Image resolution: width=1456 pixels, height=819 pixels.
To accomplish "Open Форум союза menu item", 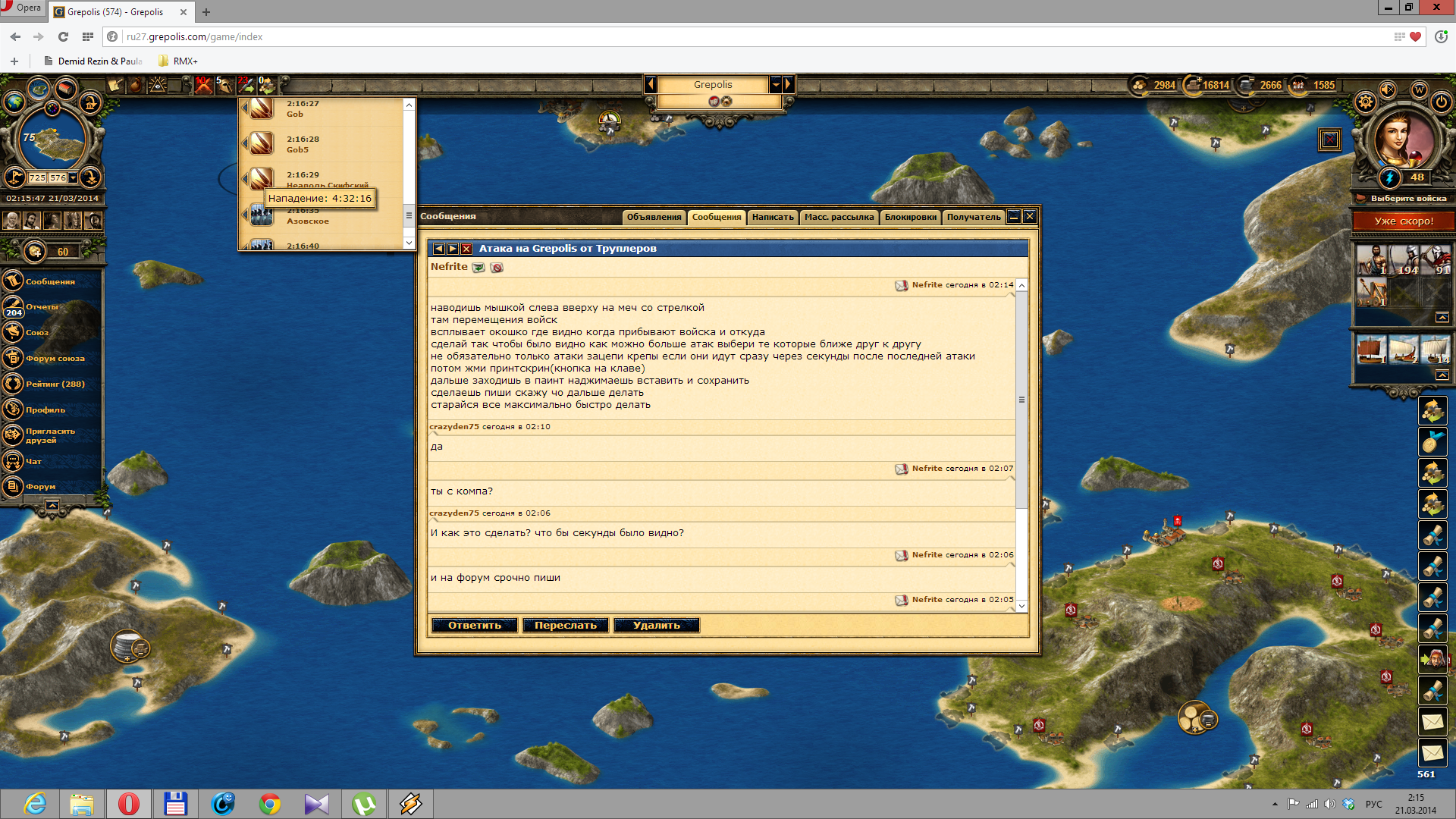I will pos(55,359).
